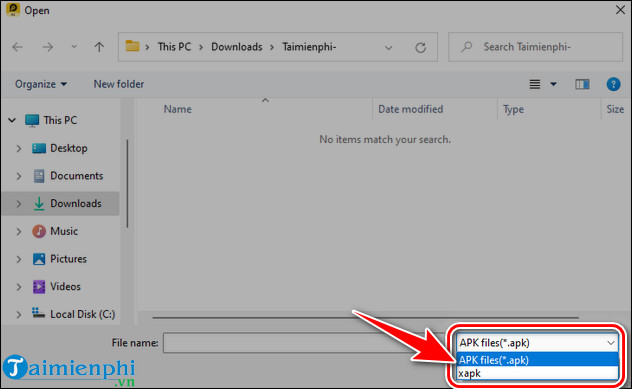Image resolution: width=632 pixels, height=389 pixels.
Task: Click the magnifier search icon
Action: tap(467, 47)
